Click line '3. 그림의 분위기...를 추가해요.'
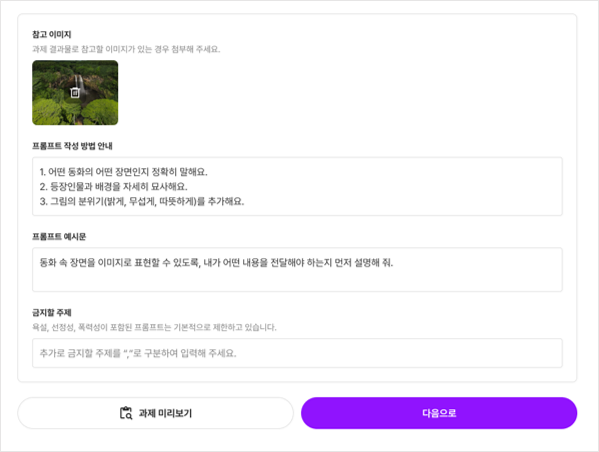599x452 pixels. (x=142, y=201)
